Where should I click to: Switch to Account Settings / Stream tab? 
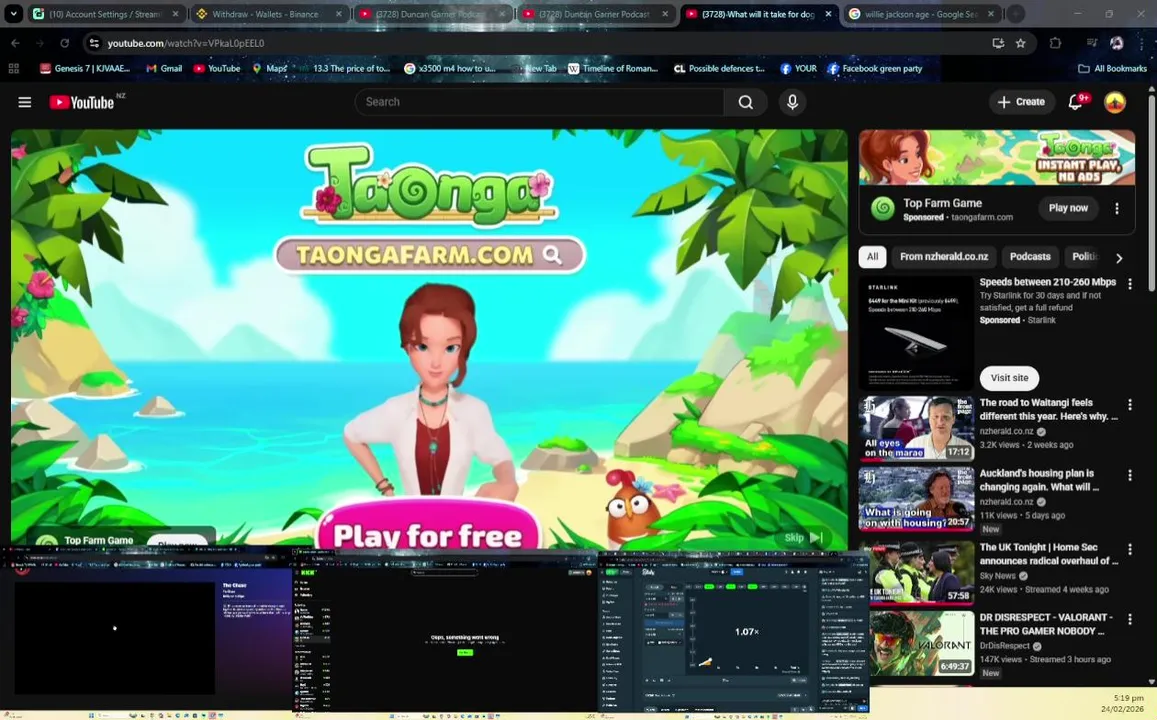pos(106,14)
